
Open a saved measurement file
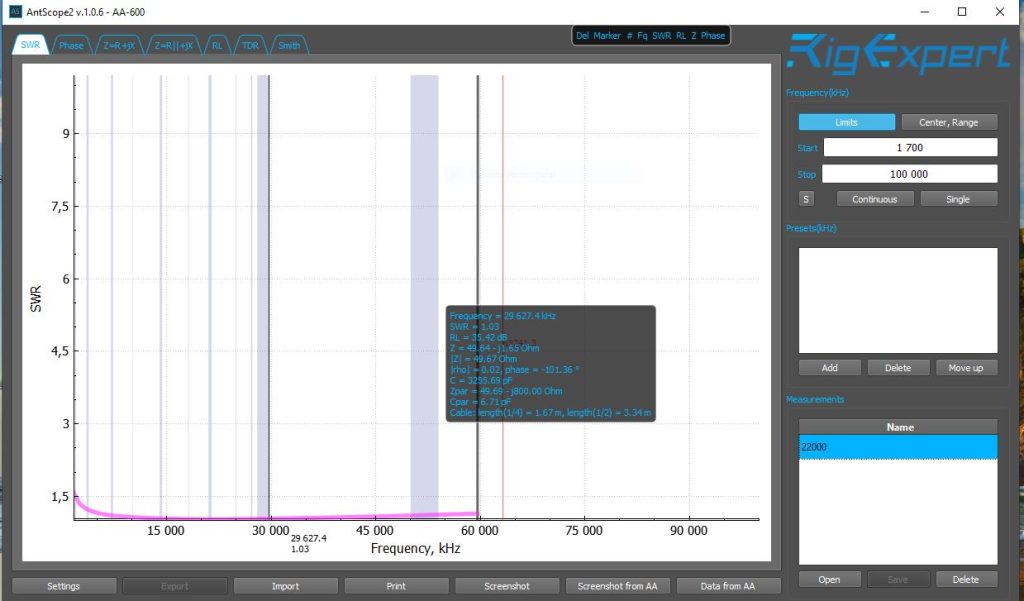829,579
